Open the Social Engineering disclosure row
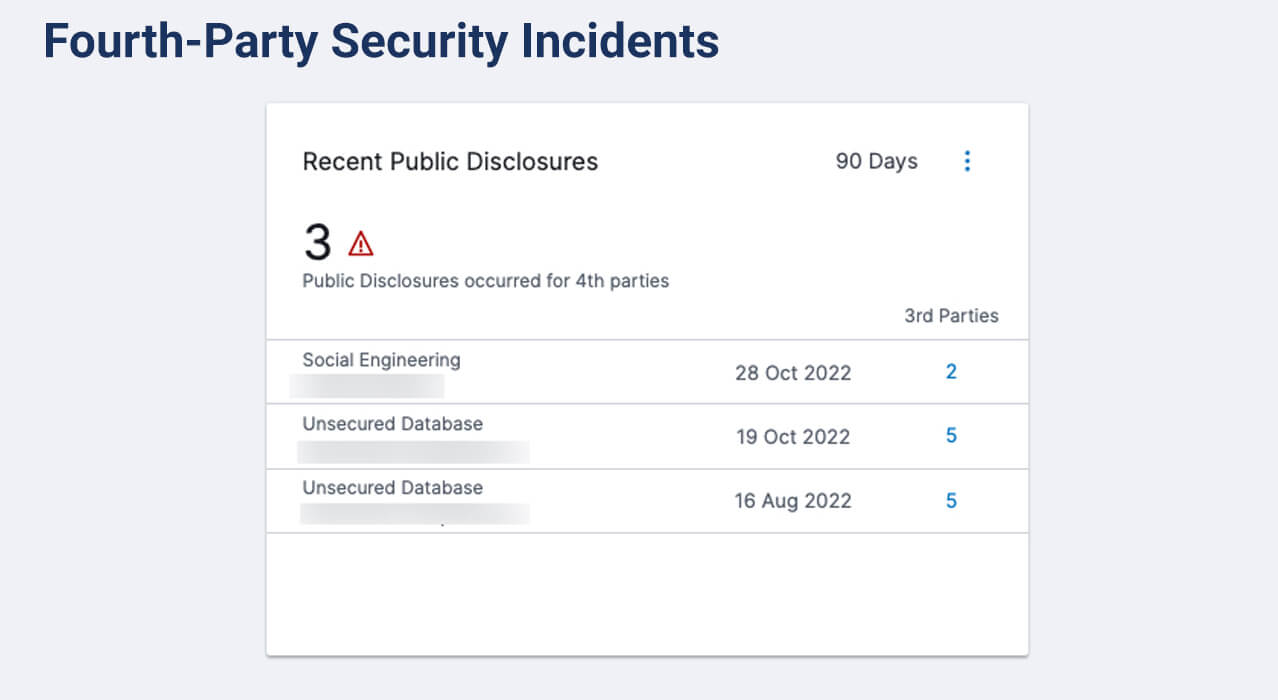The width and height of the screenshot is (1278, 700). click(381, 360)
